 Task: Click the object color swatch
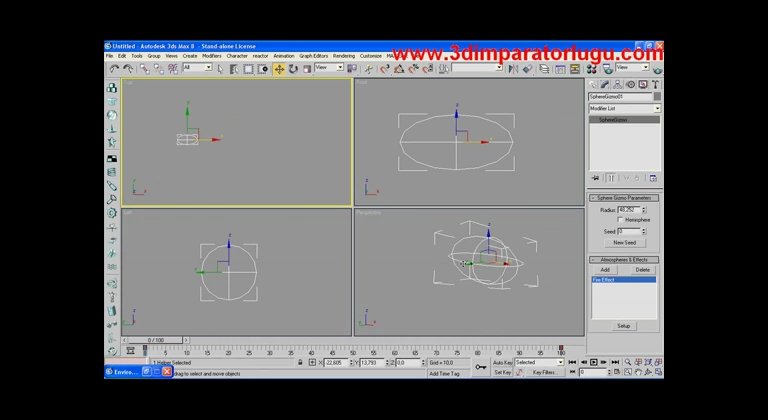click(657, 97)
